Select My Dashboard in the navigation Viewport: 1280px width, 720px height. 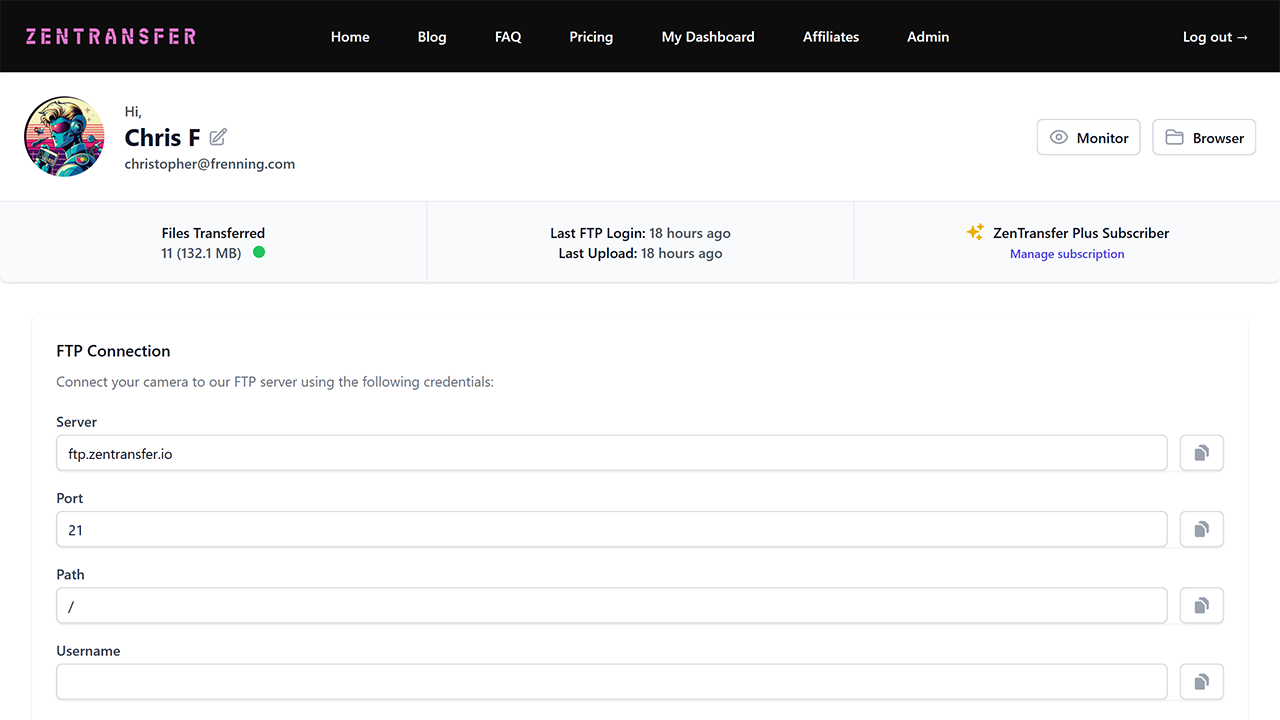[708, 37]
